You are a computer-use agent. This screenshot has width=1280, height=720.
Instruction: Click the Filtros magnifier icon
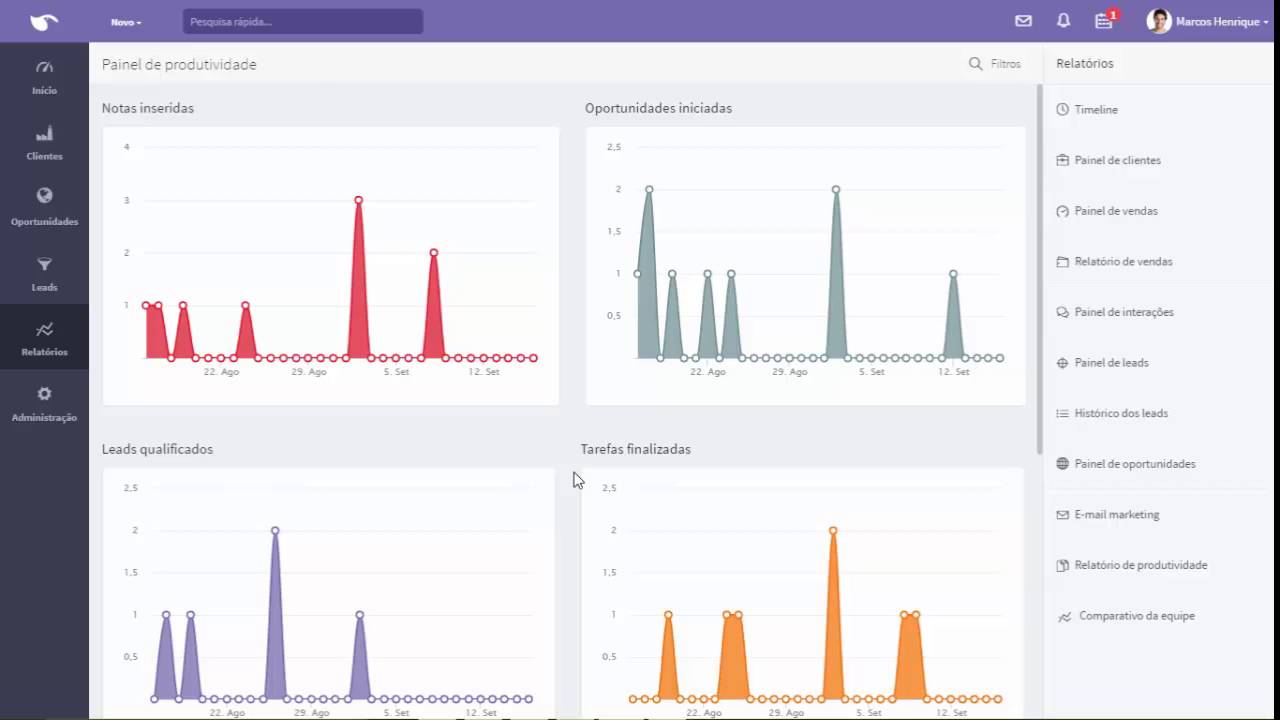(976, 64)
